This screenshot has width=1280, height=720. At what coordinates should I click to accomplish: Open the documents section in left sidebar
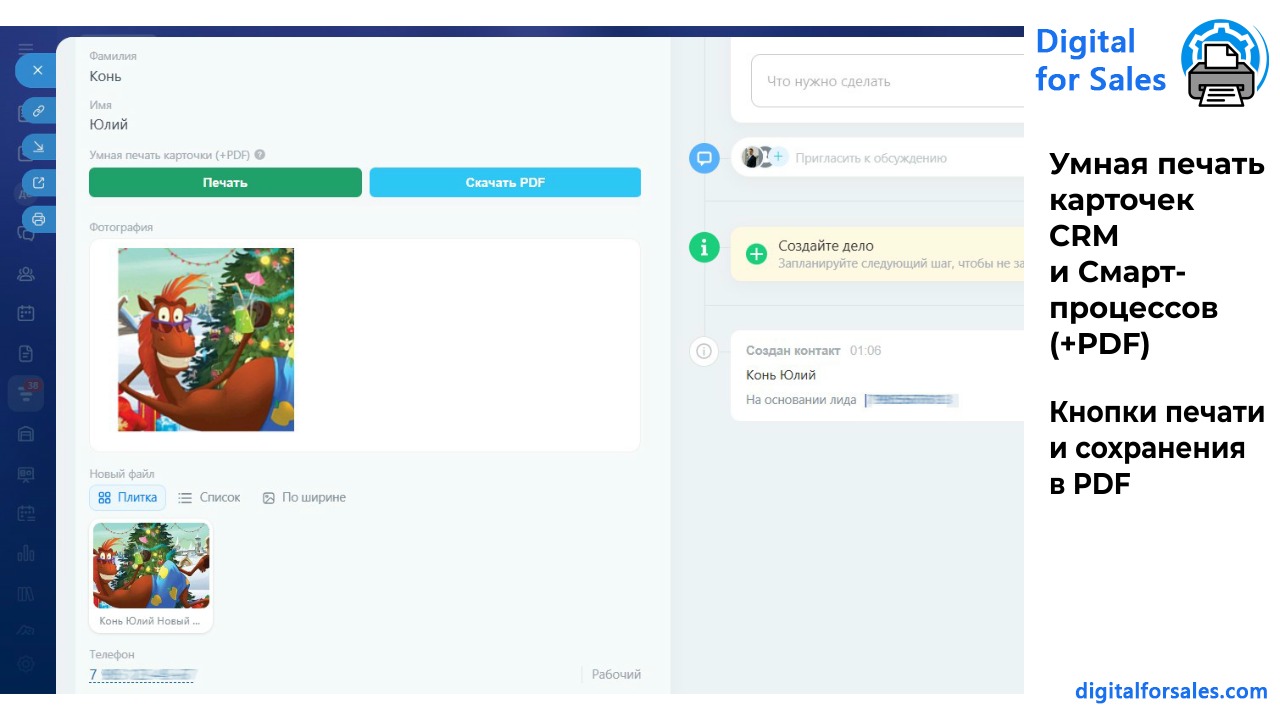pos(26,353)
